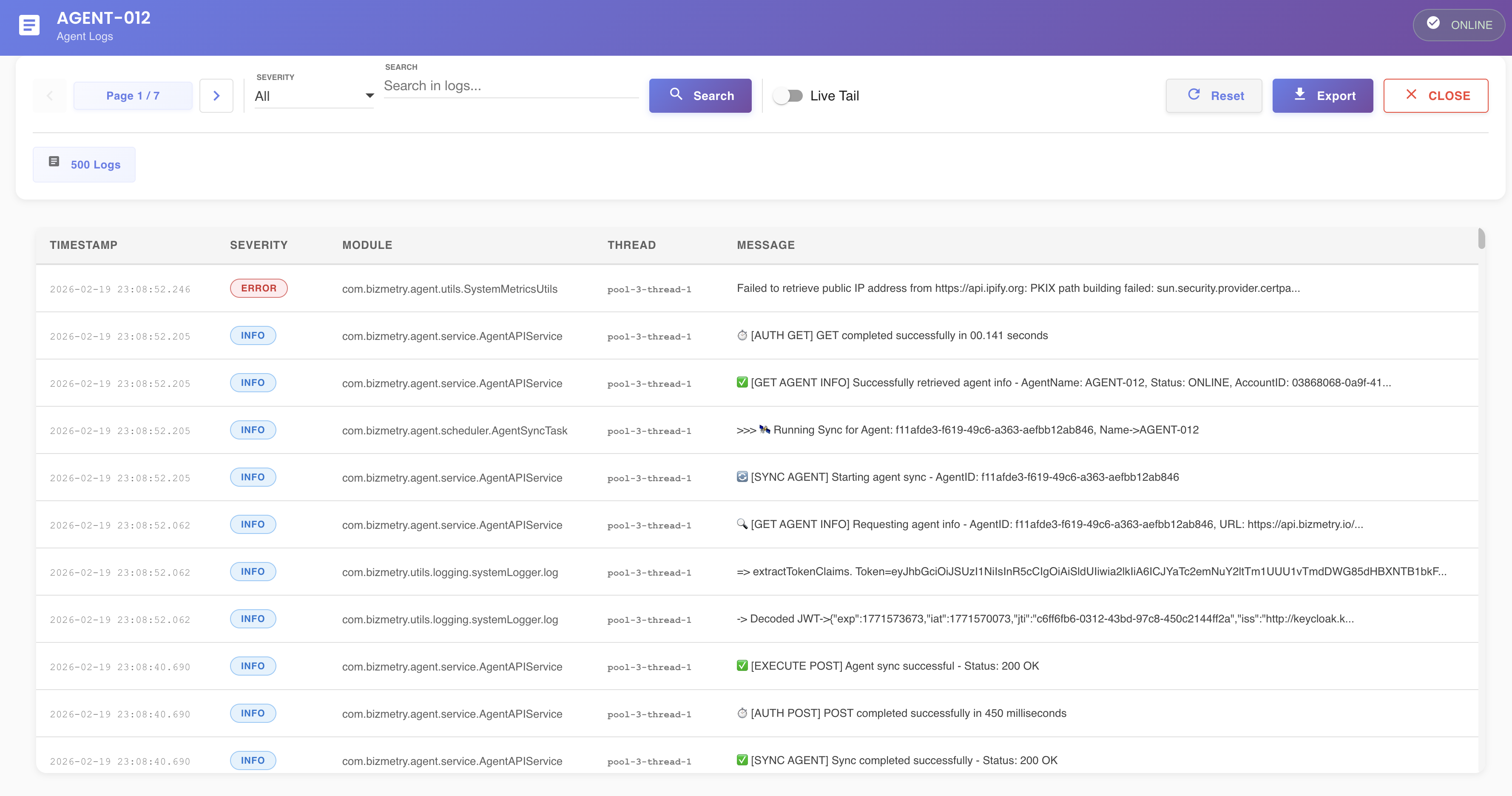Click the extractTokenClaims token message
Viewport: 1512px width, 796px height.
pos(1092,571)
